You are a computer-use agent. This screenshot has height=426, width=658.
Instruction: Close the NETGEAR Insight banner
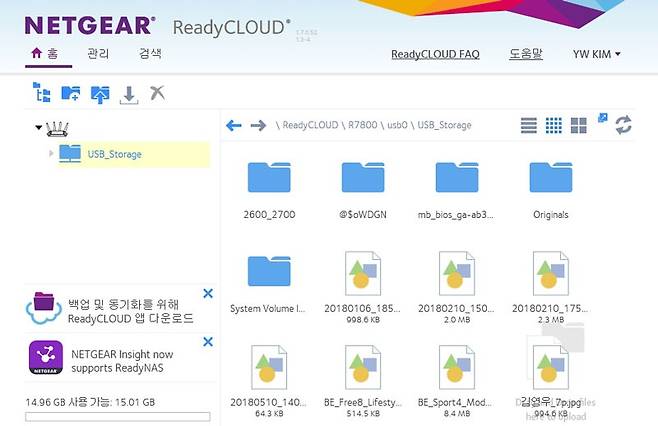208,342
